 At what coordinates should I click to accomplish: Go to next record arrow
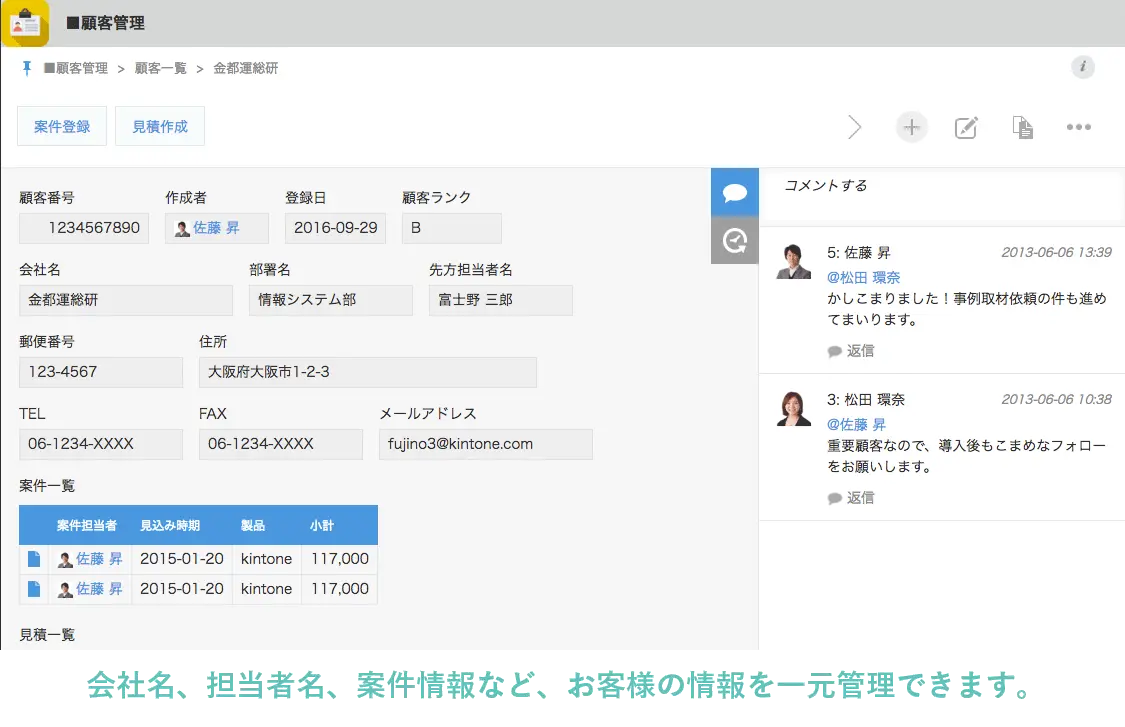click(854, 127)
